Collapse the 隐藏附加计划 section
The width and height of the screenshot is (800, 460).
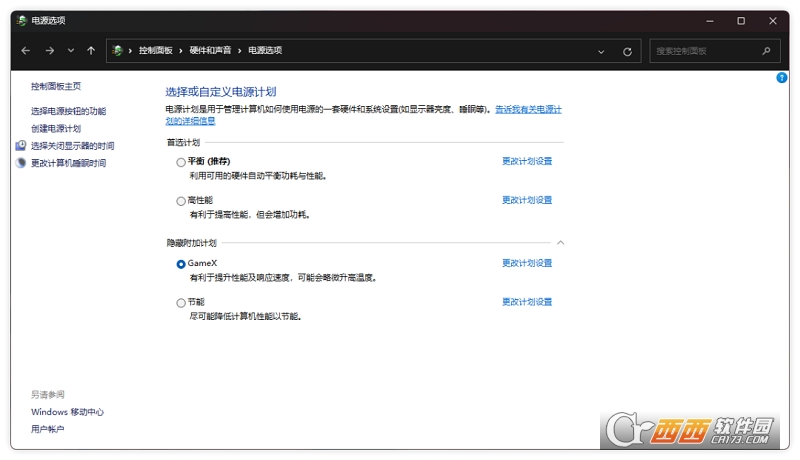point(561,243)
